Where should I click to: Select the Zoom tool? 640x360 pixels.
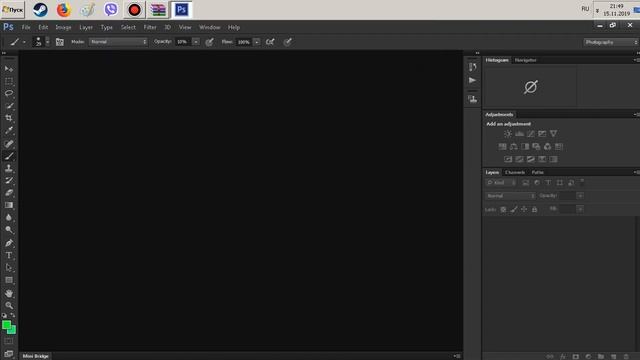(x=9, y=305)
